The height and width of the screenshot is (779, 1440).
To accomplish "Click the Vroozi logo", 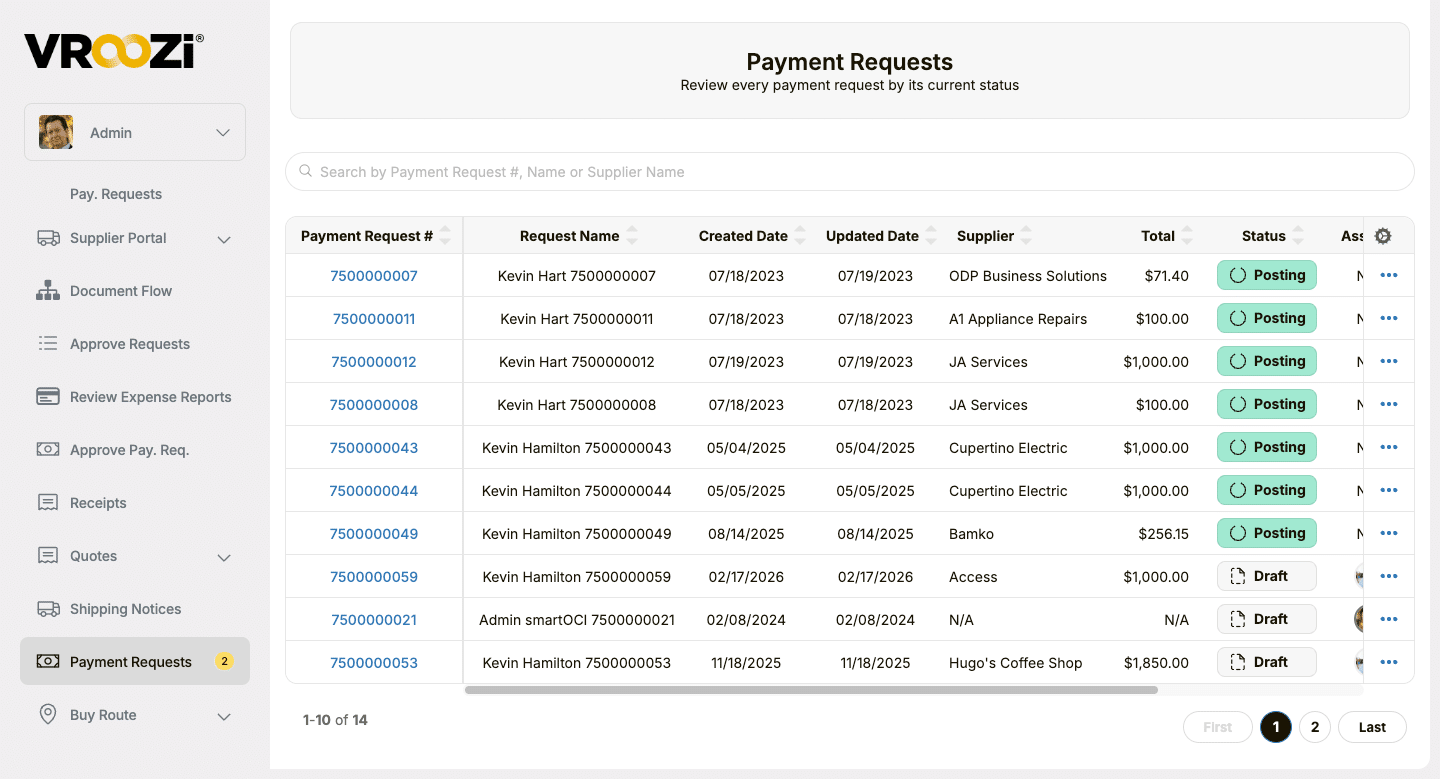I will (x=114, y=51).
